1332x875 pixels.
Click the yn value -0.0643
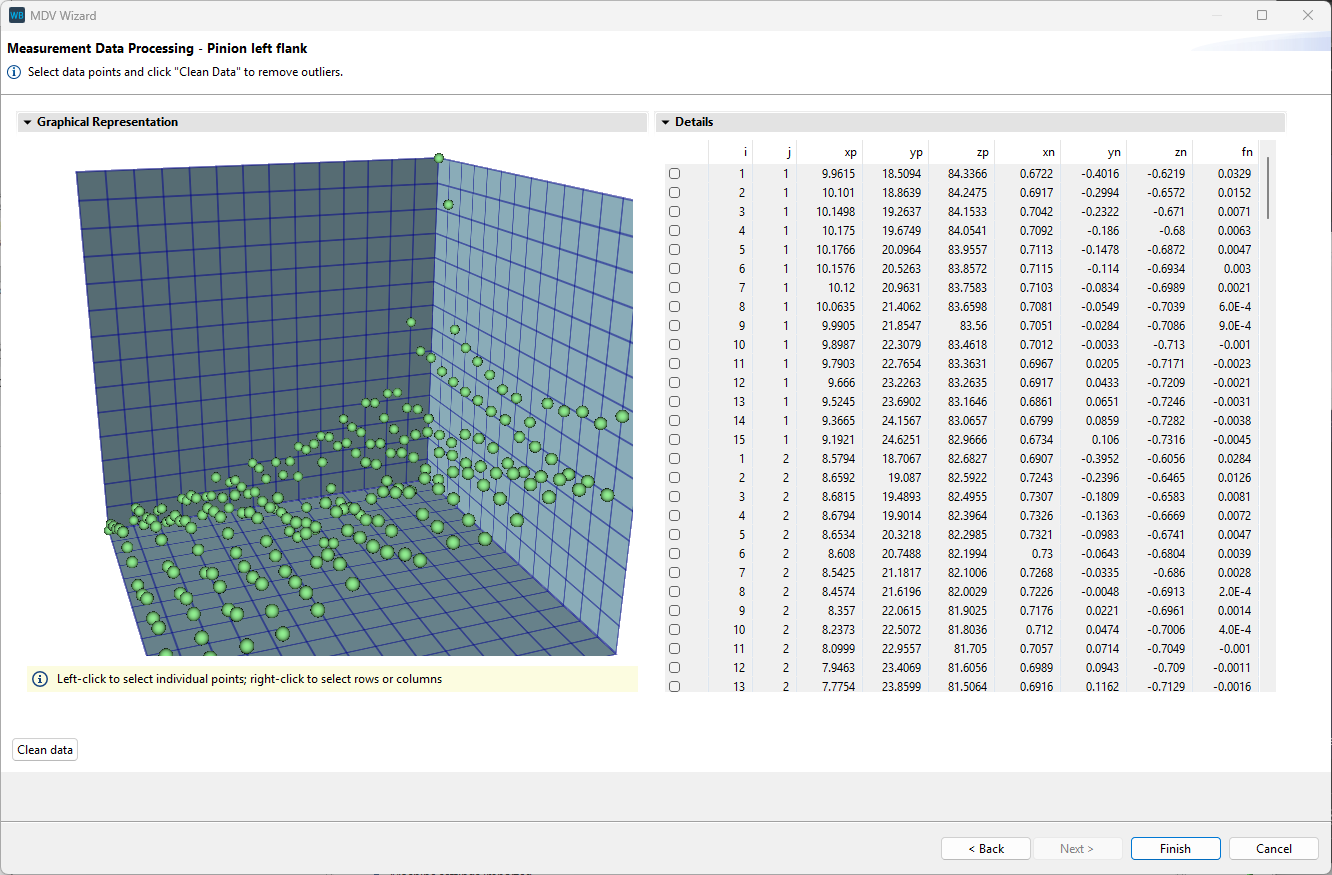(x=1100, y=554)
